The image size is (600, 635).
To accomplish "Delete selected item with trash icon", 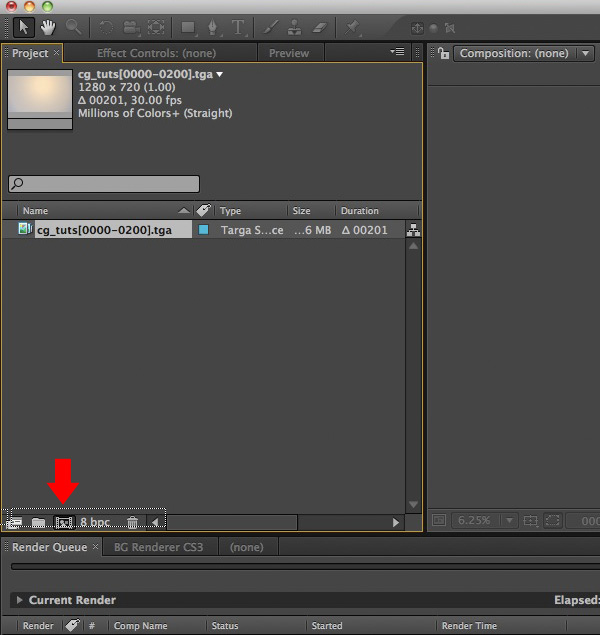I will [x=132, y=522].
